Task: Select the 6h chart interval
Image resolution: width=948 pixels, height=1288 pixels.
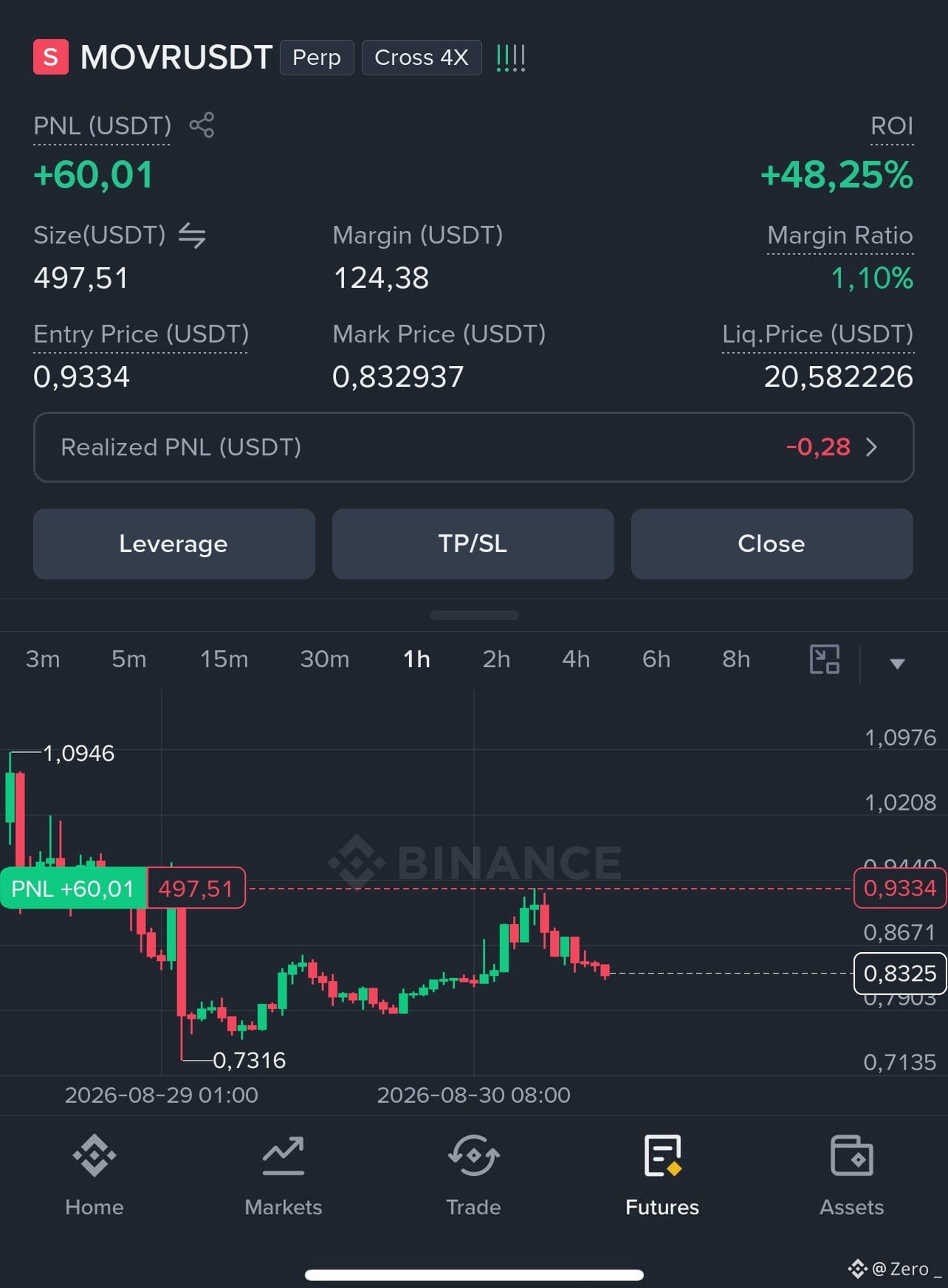Action: tap(656, 658)
